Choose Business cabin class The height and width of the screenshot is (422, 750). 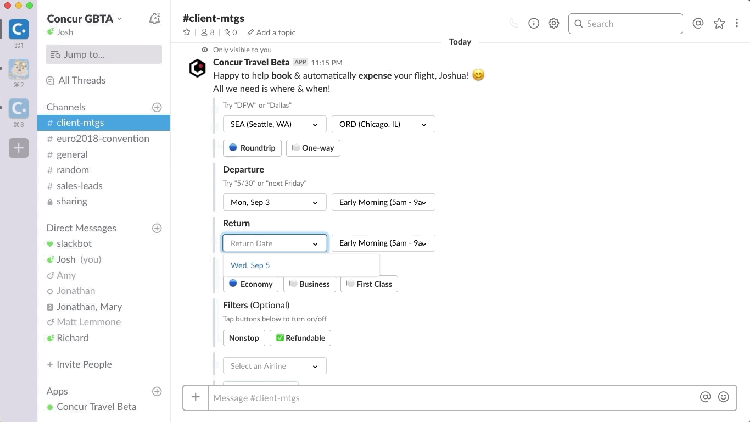309,284
